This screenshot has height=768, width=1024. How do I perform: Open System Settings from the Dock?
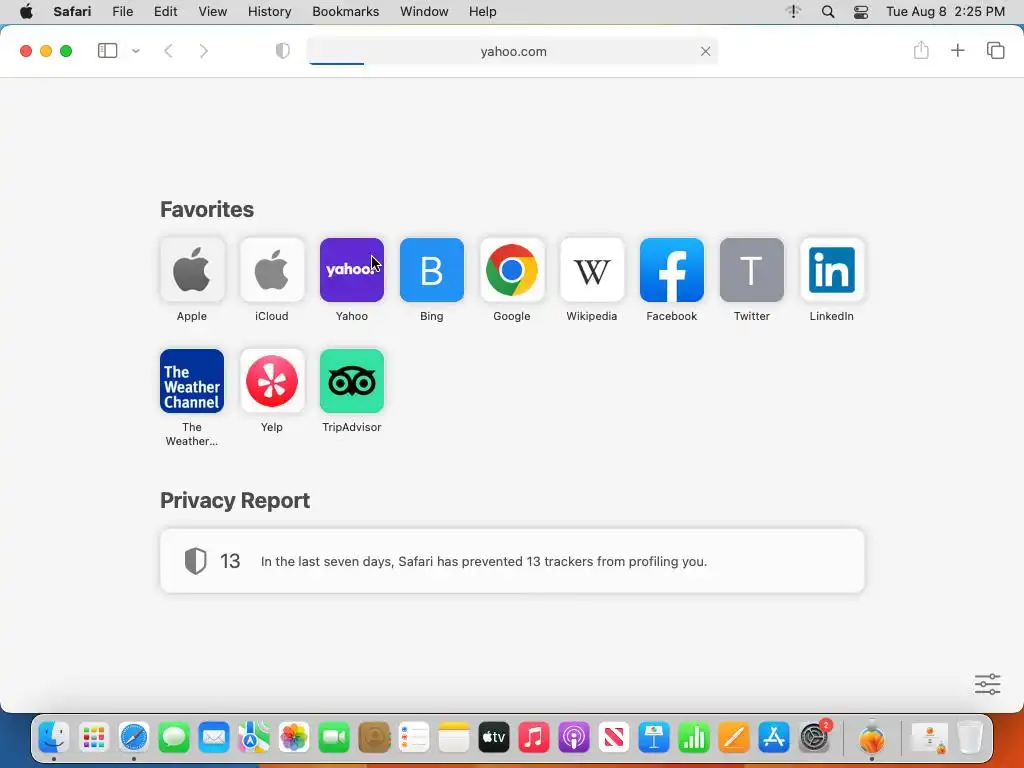[815, 739]
